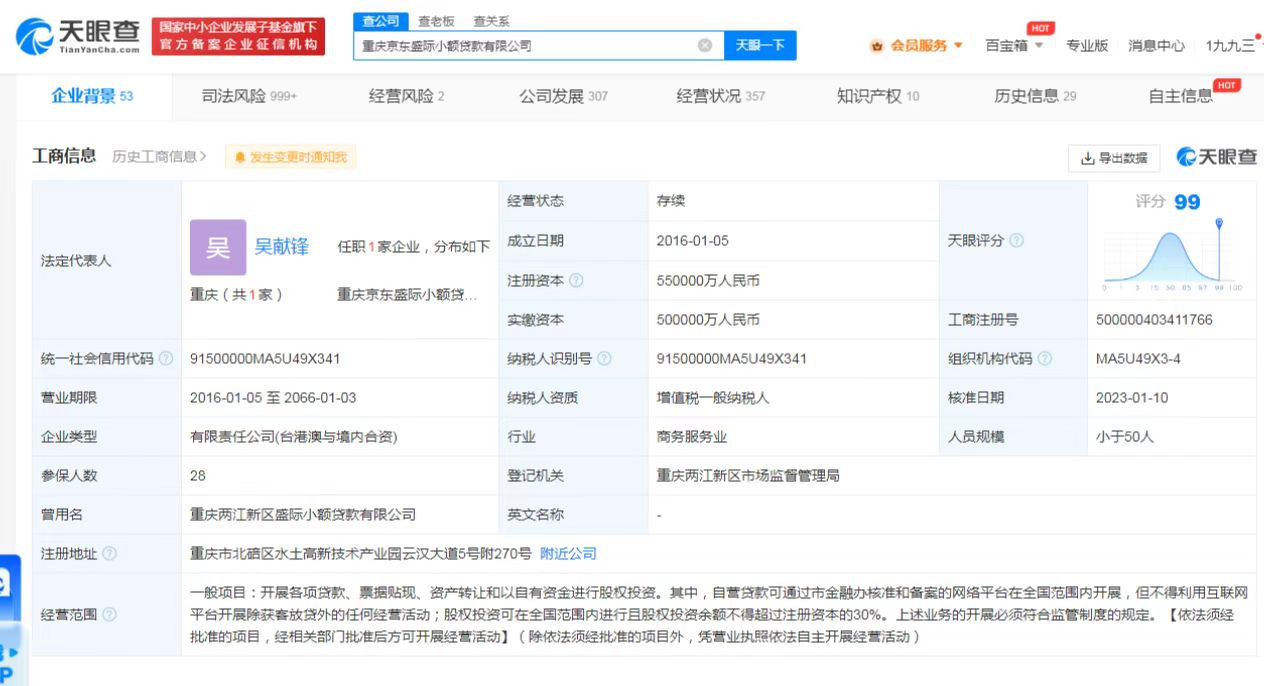Click the 组织机构代码 value MA5U49X3-4

coord(1138,359)
